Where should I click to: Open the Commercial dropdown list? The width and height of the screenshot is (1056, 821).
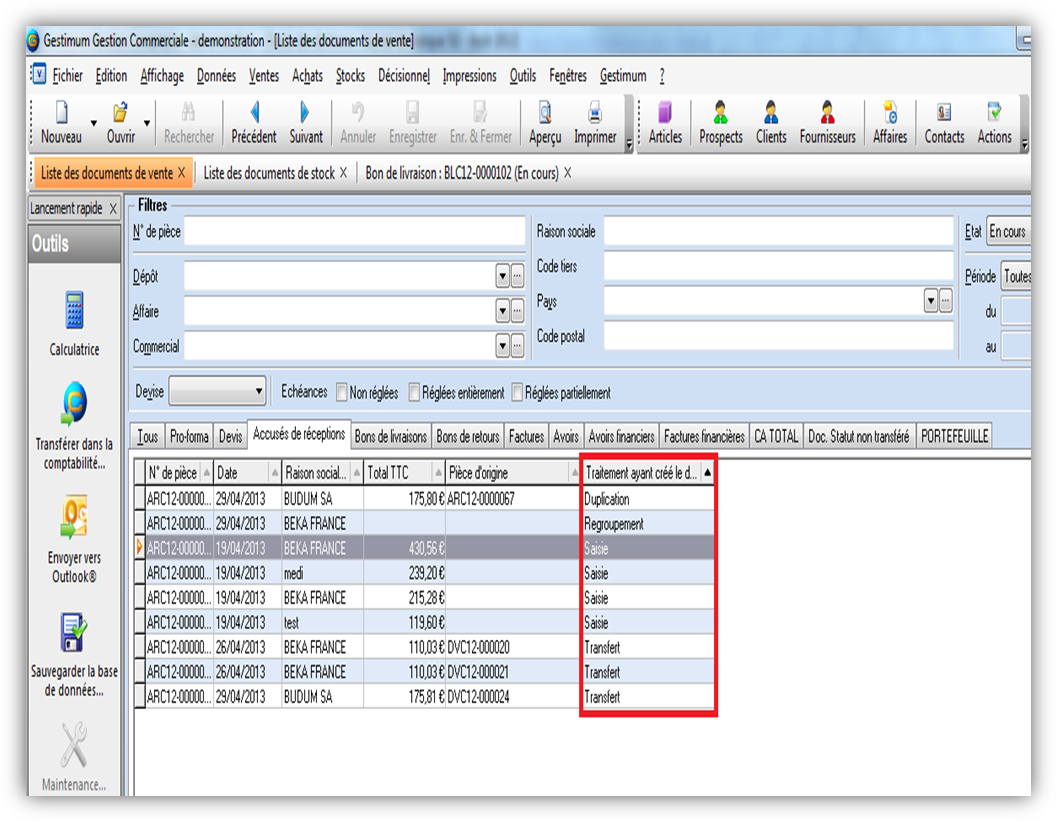(502, 346)
